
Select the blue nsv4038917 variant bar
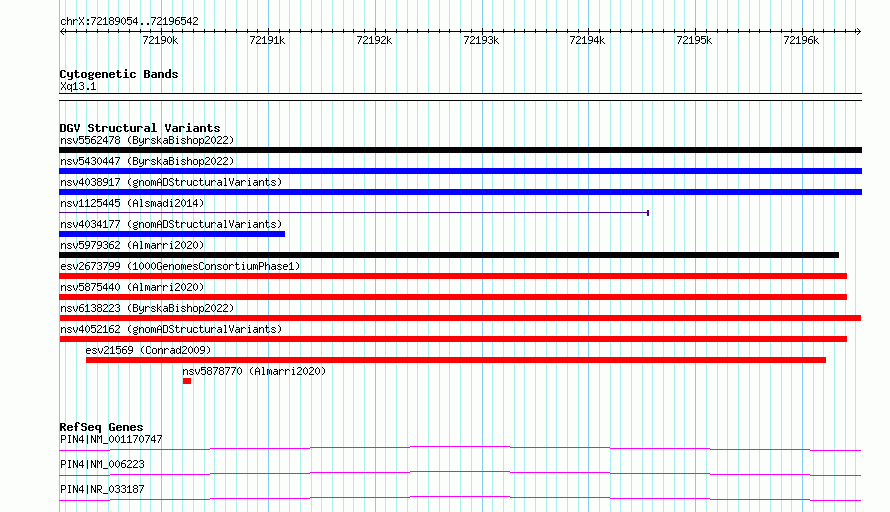tap(460, 192)
